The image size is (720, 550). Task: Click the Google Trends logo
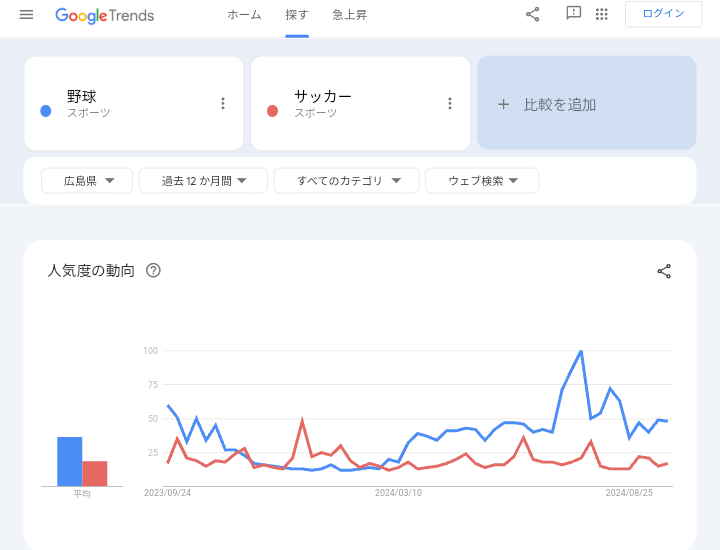[105, 15]
